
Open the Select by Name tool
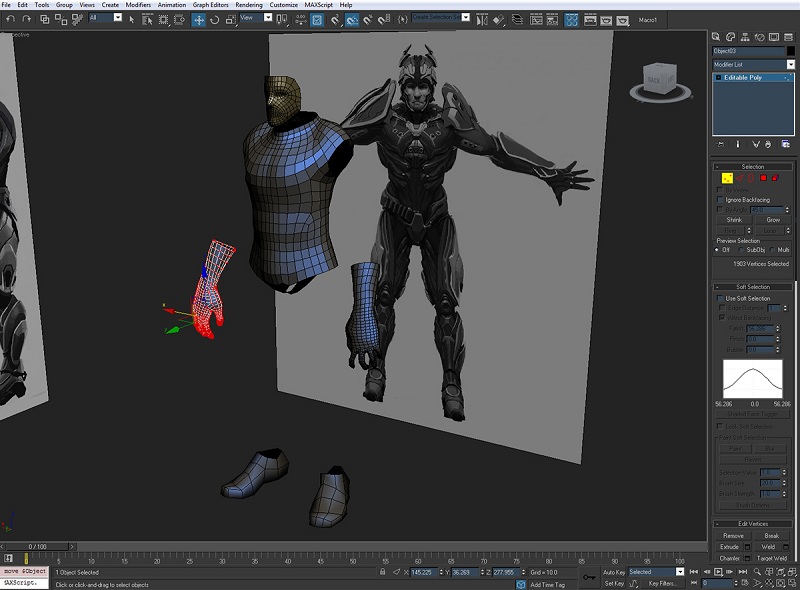(147, 20)
